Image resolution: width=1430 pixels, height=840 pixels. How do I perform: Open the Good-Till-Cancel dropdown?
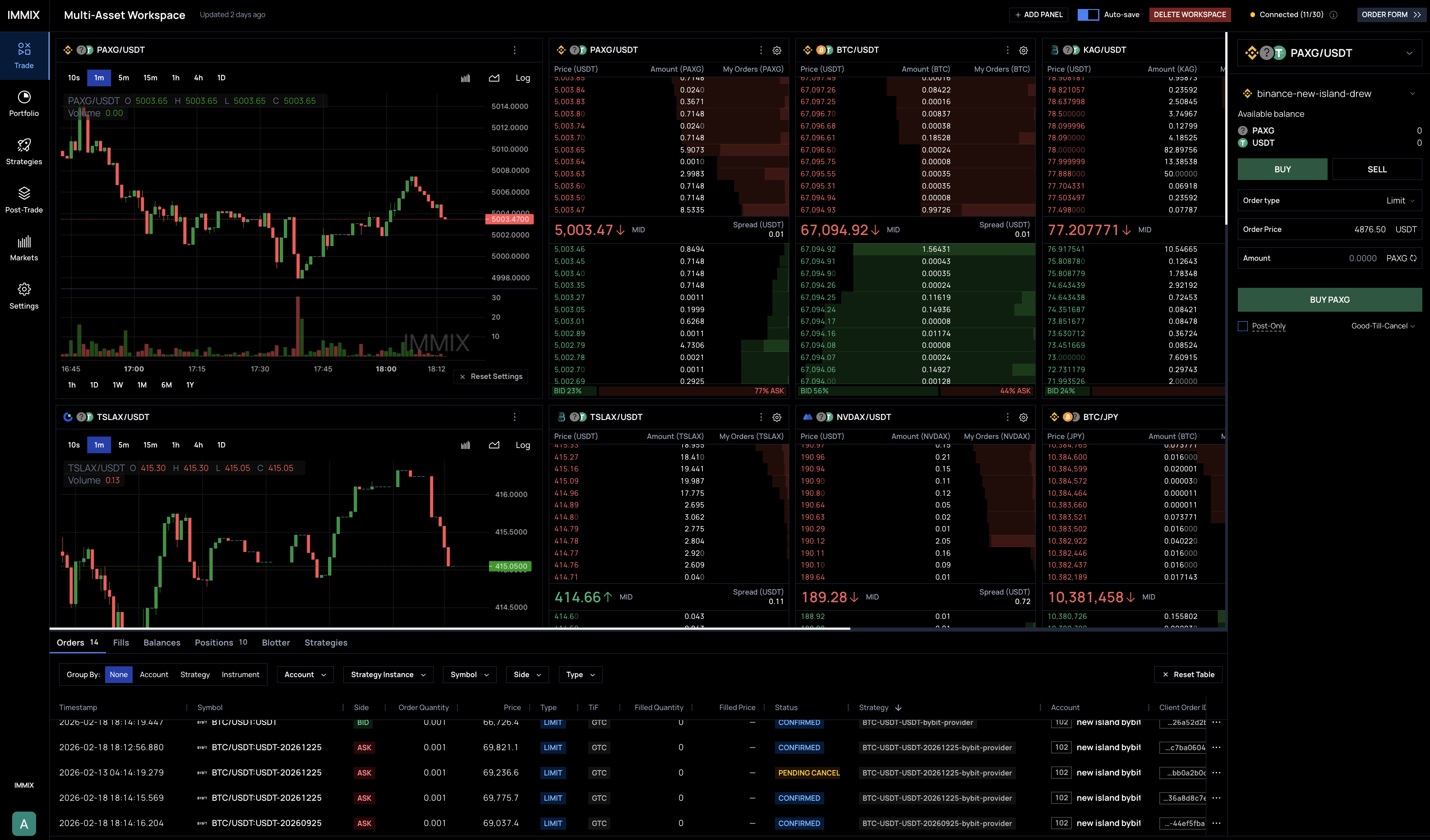[x=1382, y=326]
